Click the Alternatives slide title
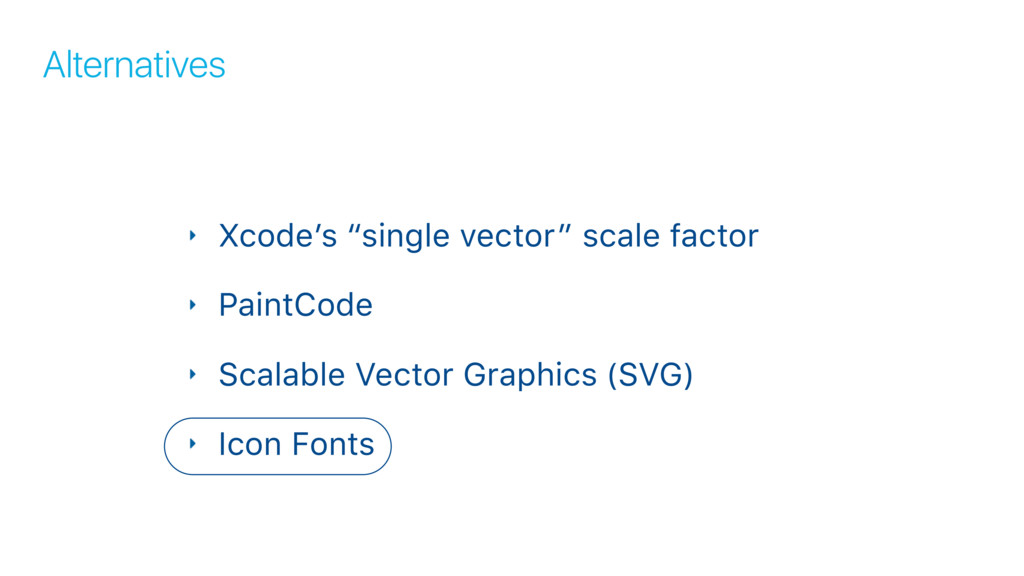Screen dimensions: 1024x576 (134, 65)
